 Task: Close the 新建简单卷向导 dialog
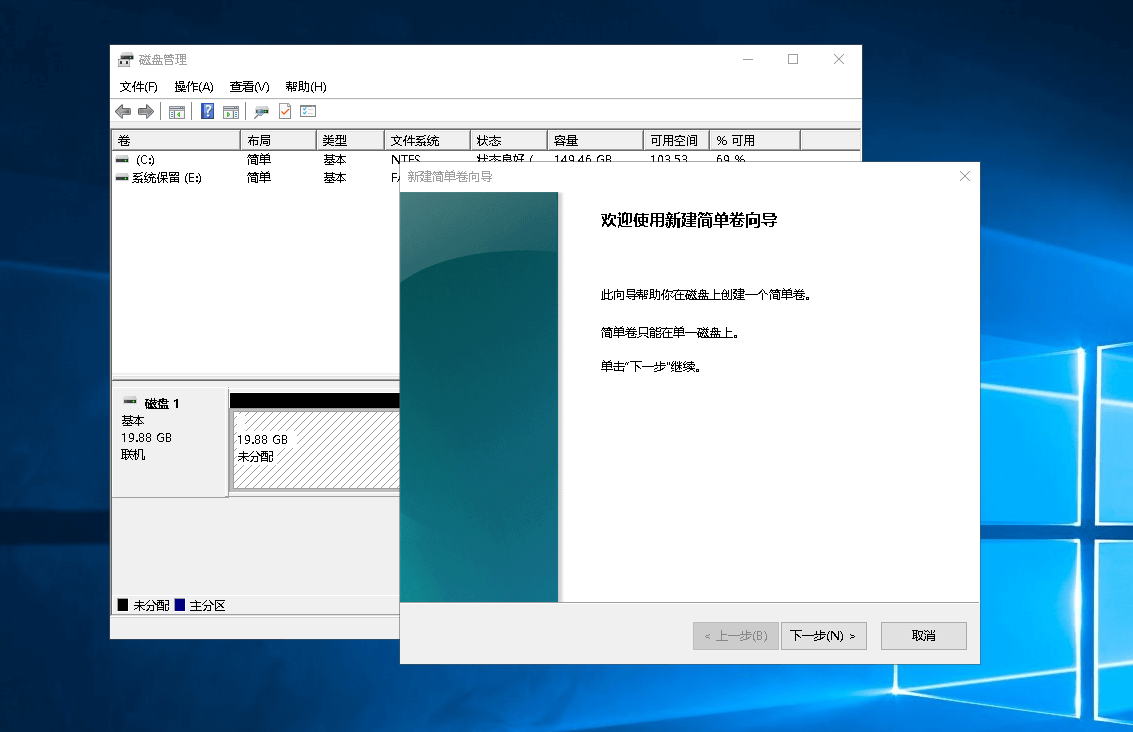tap(964, 176)
